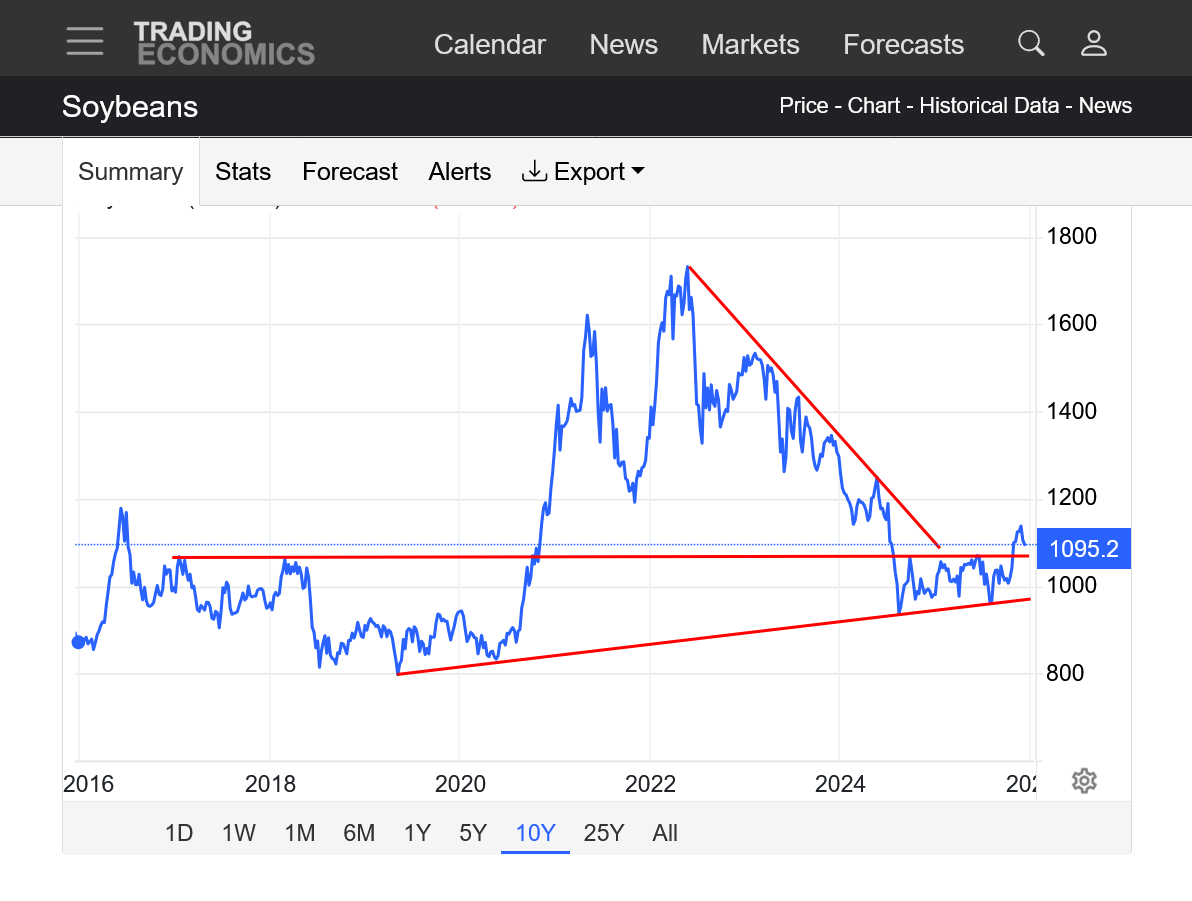Click the blue start point marker on chart
1192x901 pixels.
pos(78,642)
